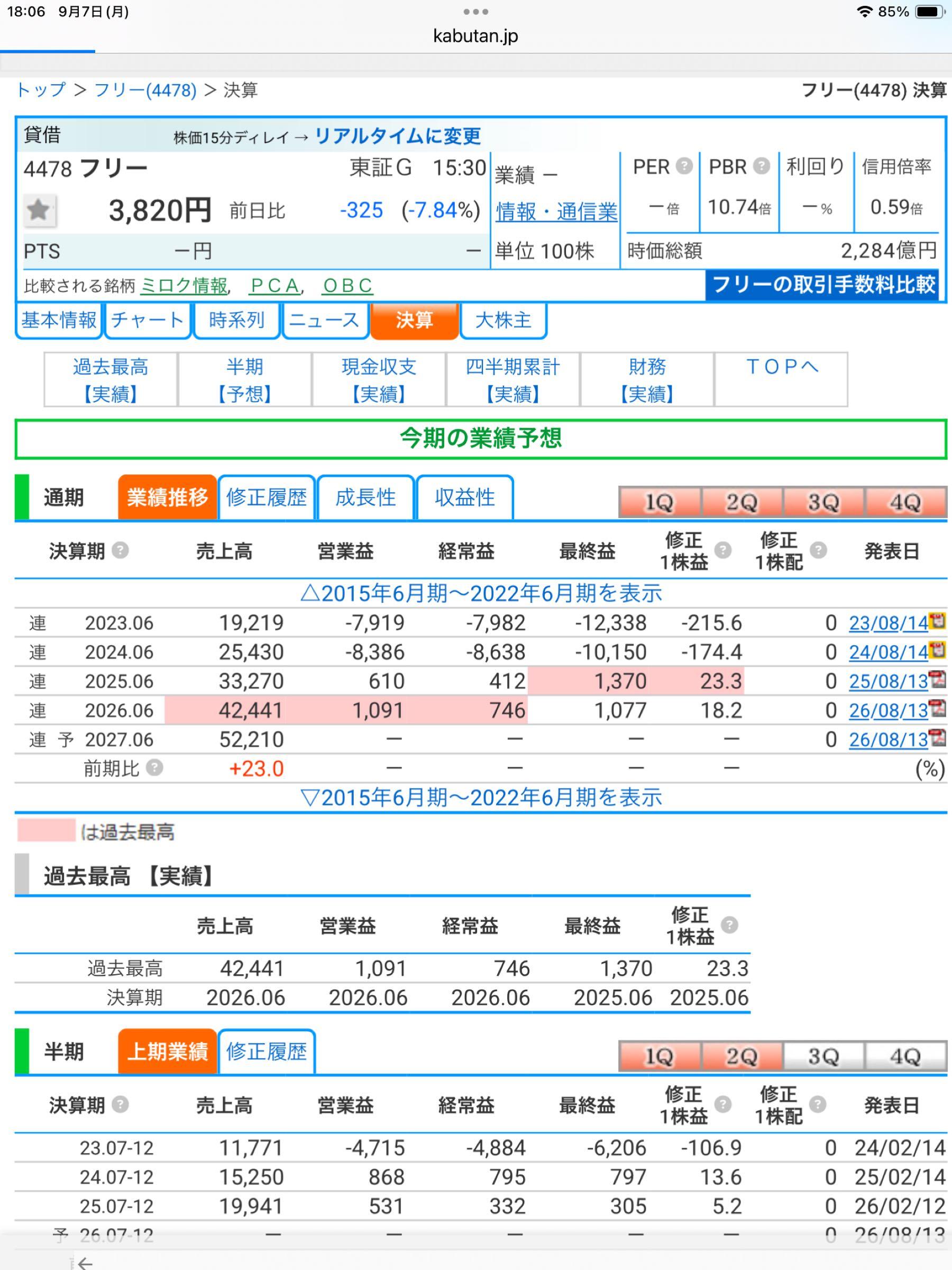Image resolution: width=952 pixels, height=1270 pixels.
Task: Open compared stock PCA link
Action: (275, 285)
